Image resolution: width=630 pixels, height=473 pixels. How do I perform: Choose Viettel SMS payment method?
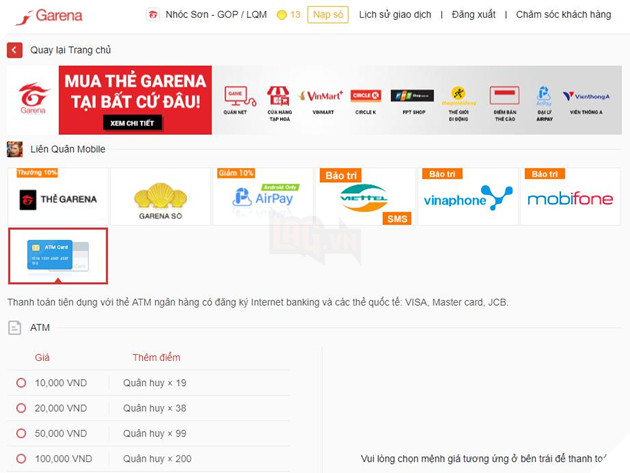(x=365, y=197)
